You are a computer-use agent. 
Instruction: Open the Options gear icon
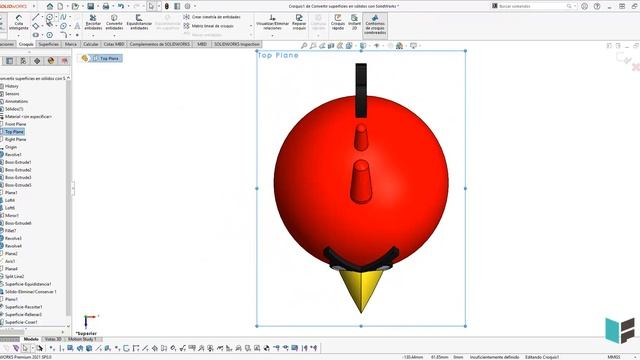click(187, 6)
